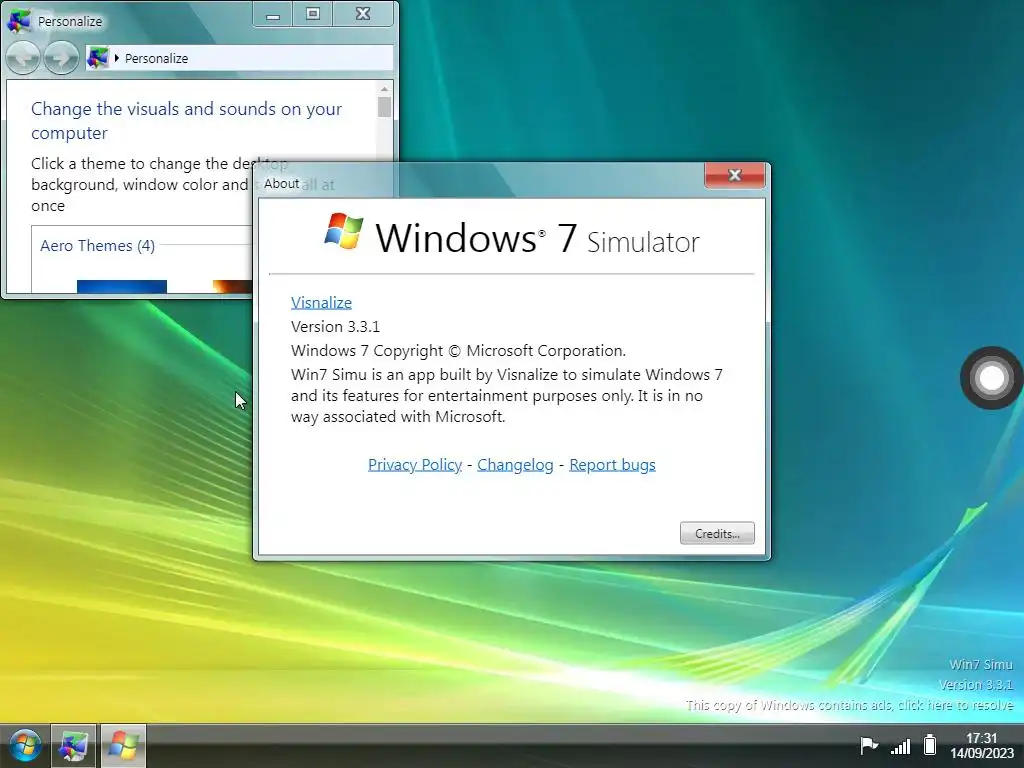The image size is (1024, 768).
Task: Maximize the Personalize window
Action: click(313, 14)
